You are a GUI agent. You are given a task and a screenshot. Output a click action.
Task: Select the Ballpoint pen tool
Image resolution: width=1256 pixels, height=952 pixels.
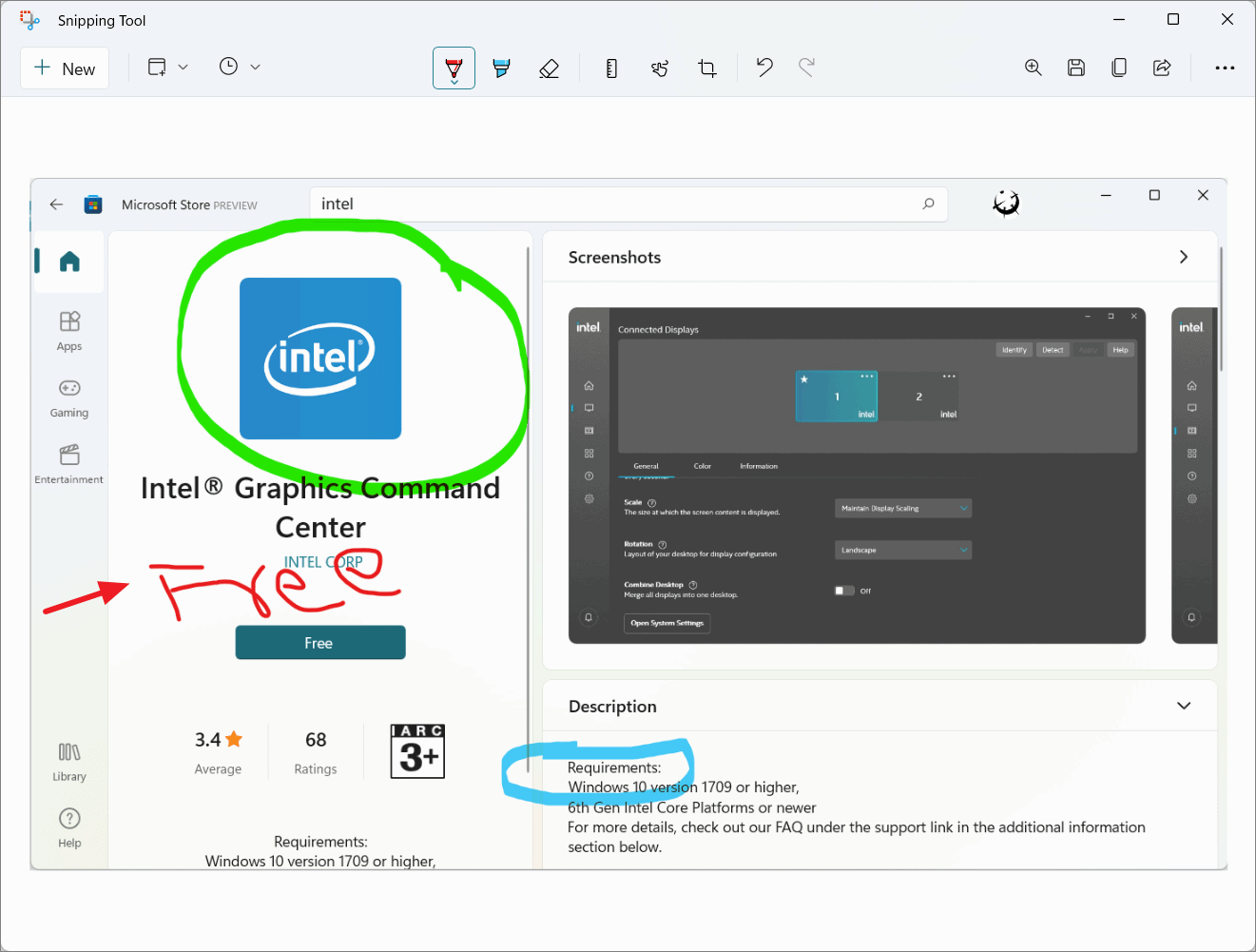point(454,68)
